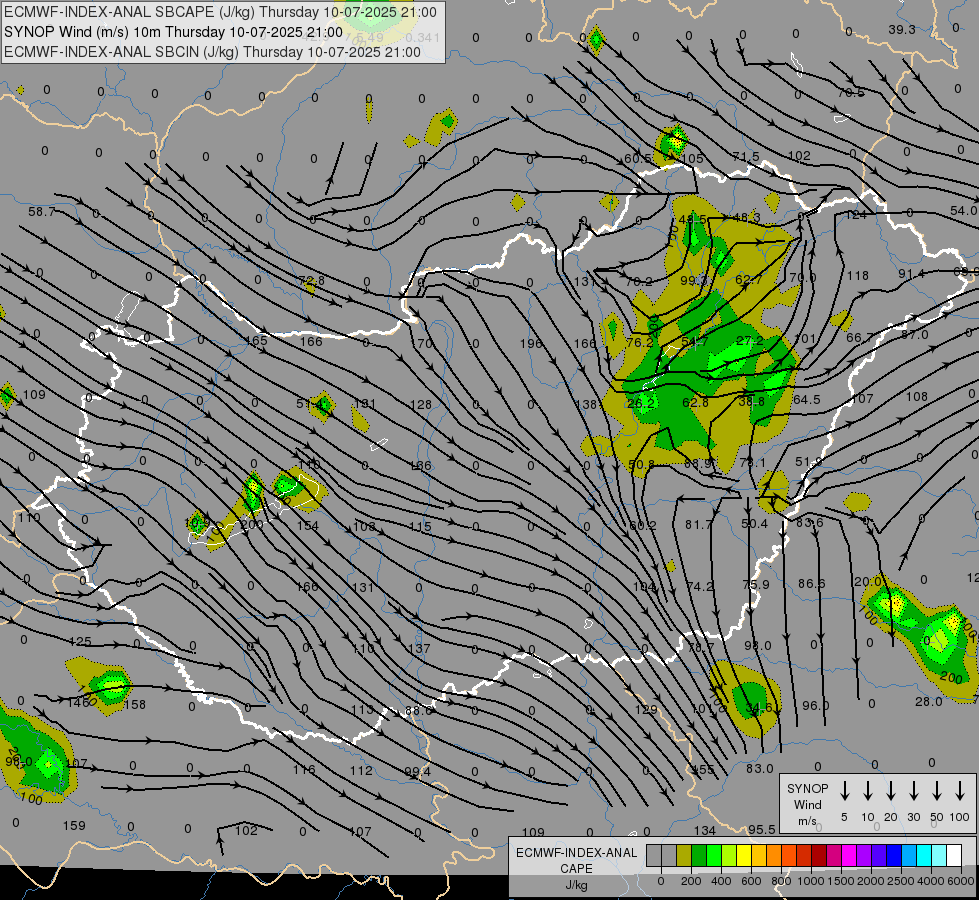The height and width of the screenshot is (900, 979).
Task: Click the SBCAPE title line at top
Action: click(x=220, y=12)
